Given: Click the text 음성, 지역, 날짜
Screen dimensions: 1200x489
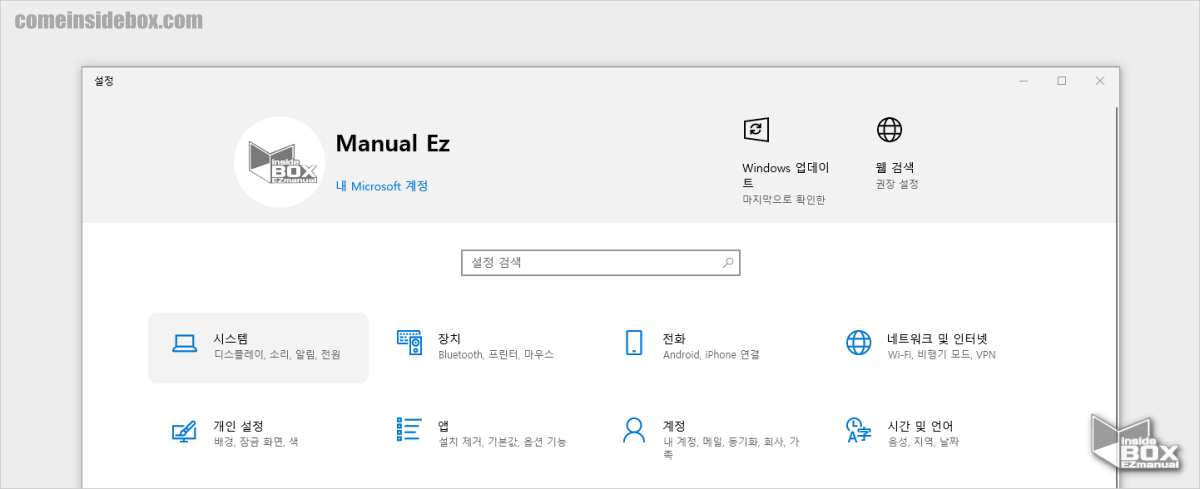Looking at the screenshot, I should (923, 442).
